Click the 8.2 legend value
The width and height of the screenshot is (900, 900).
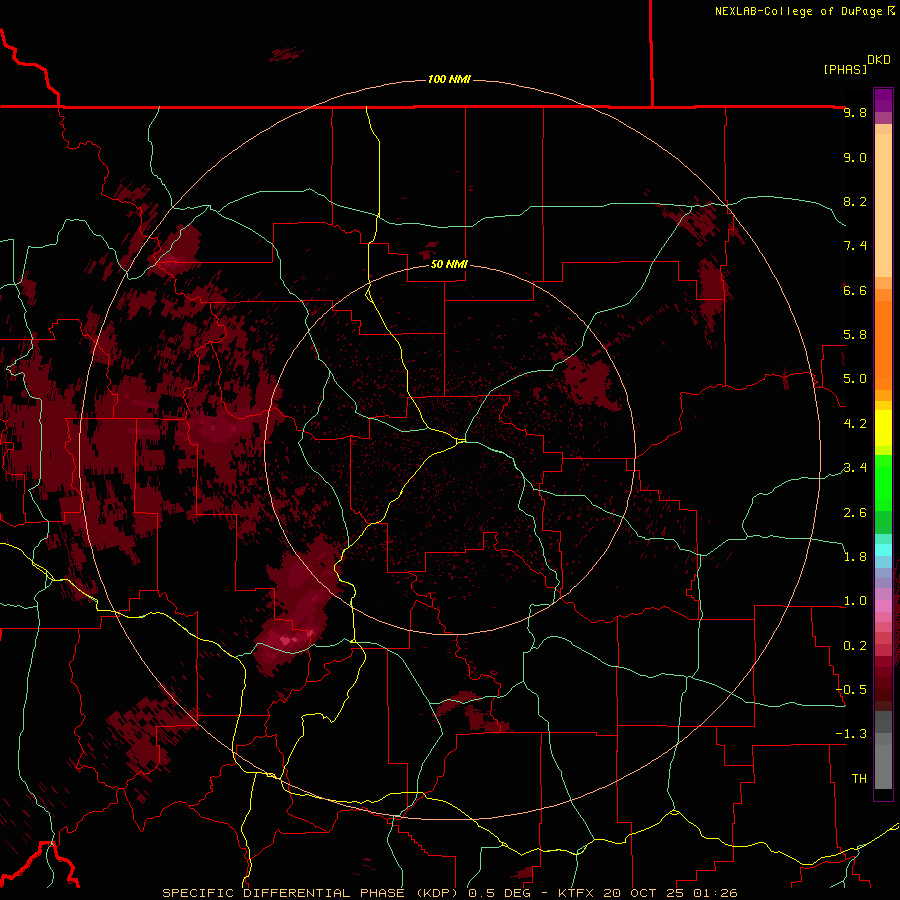tap(855, 201)
